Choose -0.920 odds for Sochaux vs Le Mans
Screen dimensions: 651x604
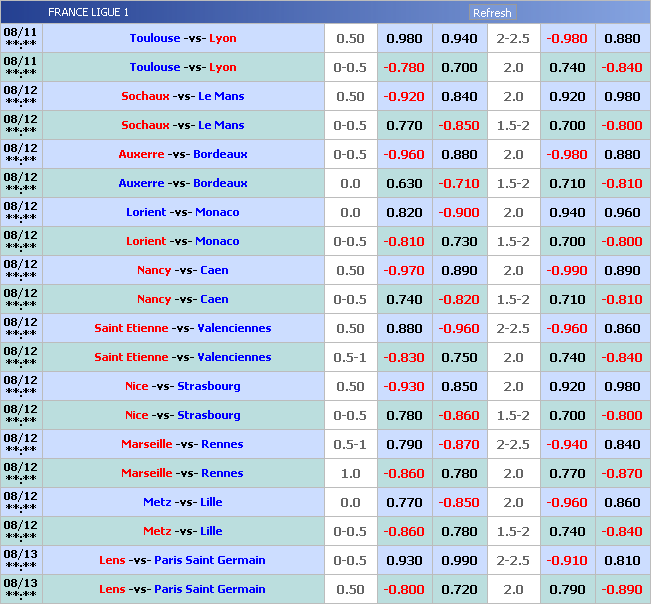pyautogui.click(x=404, y=97)
